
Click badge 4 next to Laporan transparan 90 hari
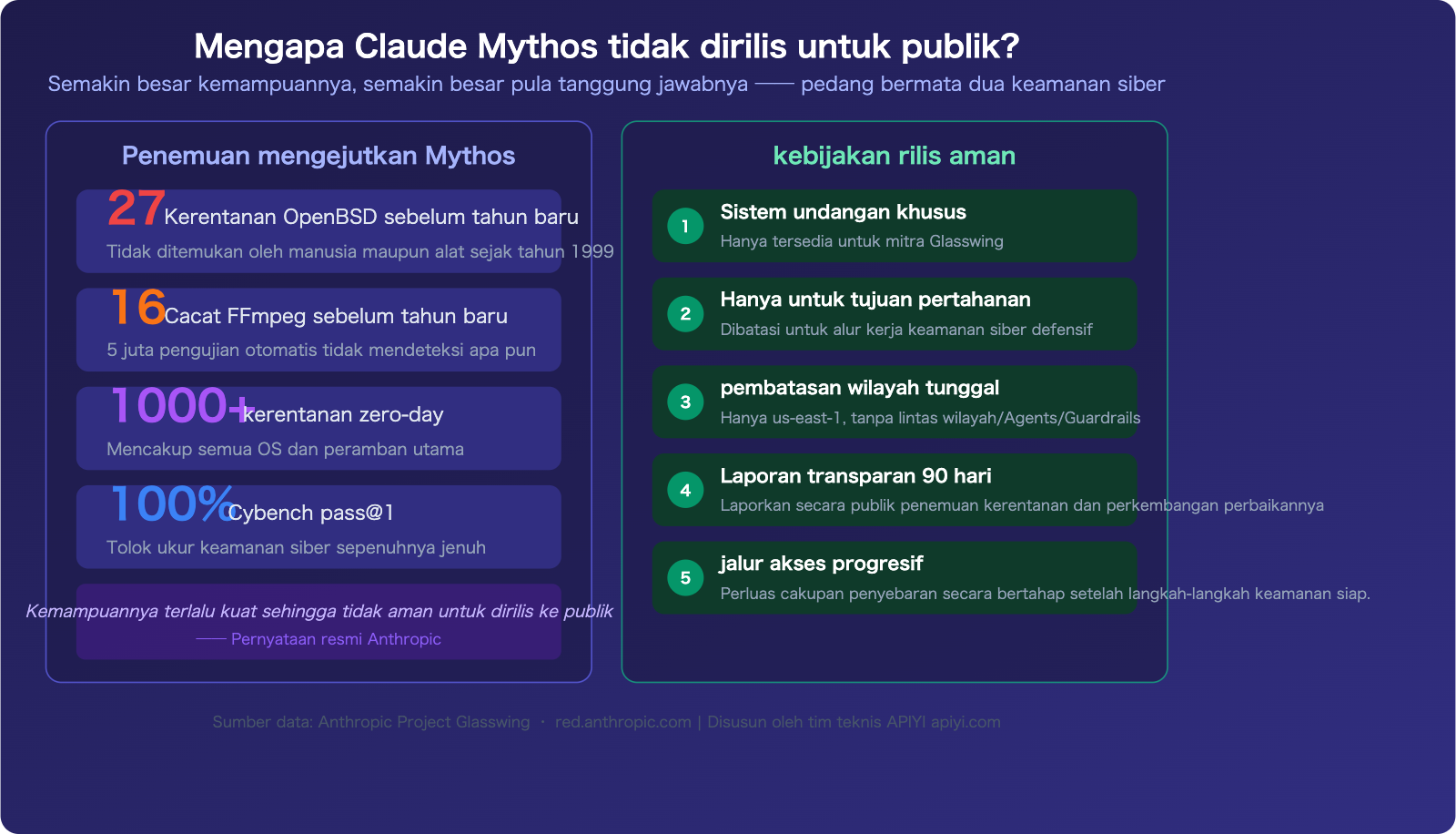(683, 490)
